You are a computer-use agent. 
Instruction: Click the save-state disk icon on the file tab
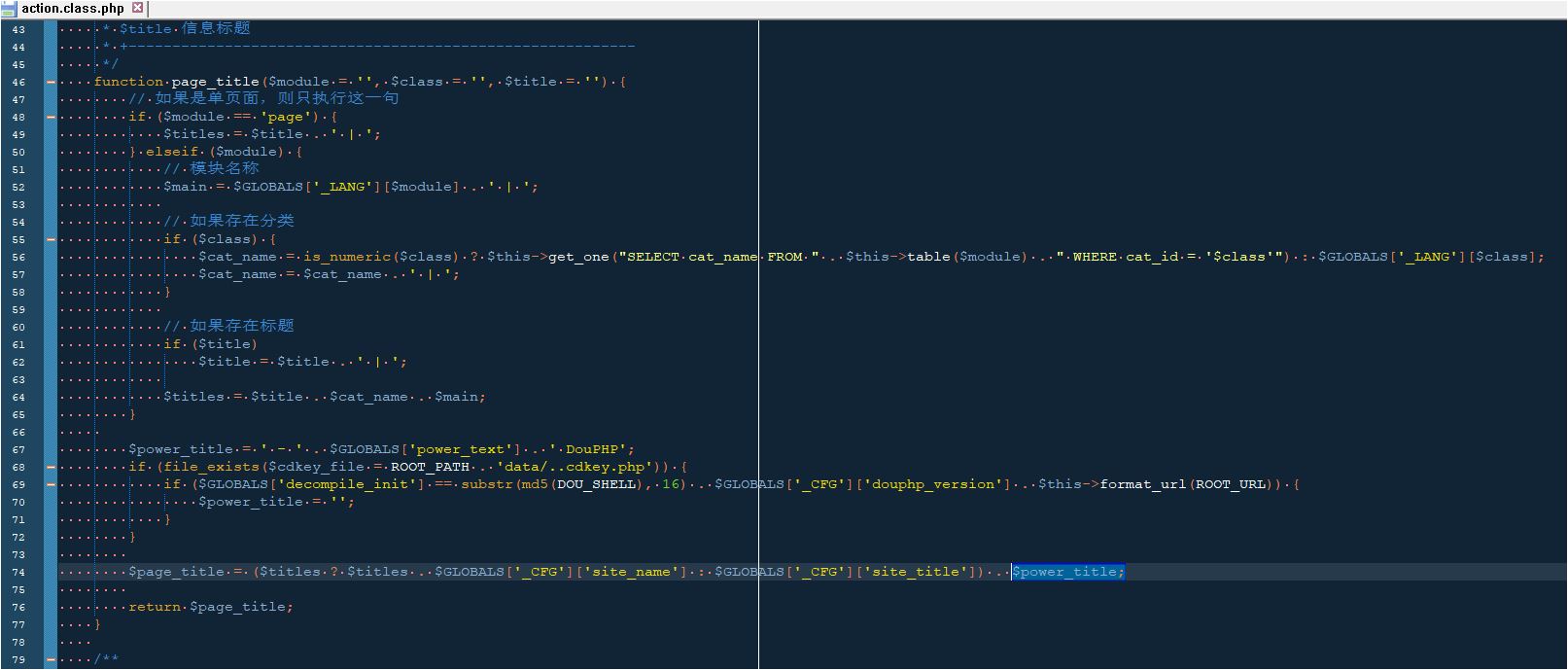(x=9, y=9)
